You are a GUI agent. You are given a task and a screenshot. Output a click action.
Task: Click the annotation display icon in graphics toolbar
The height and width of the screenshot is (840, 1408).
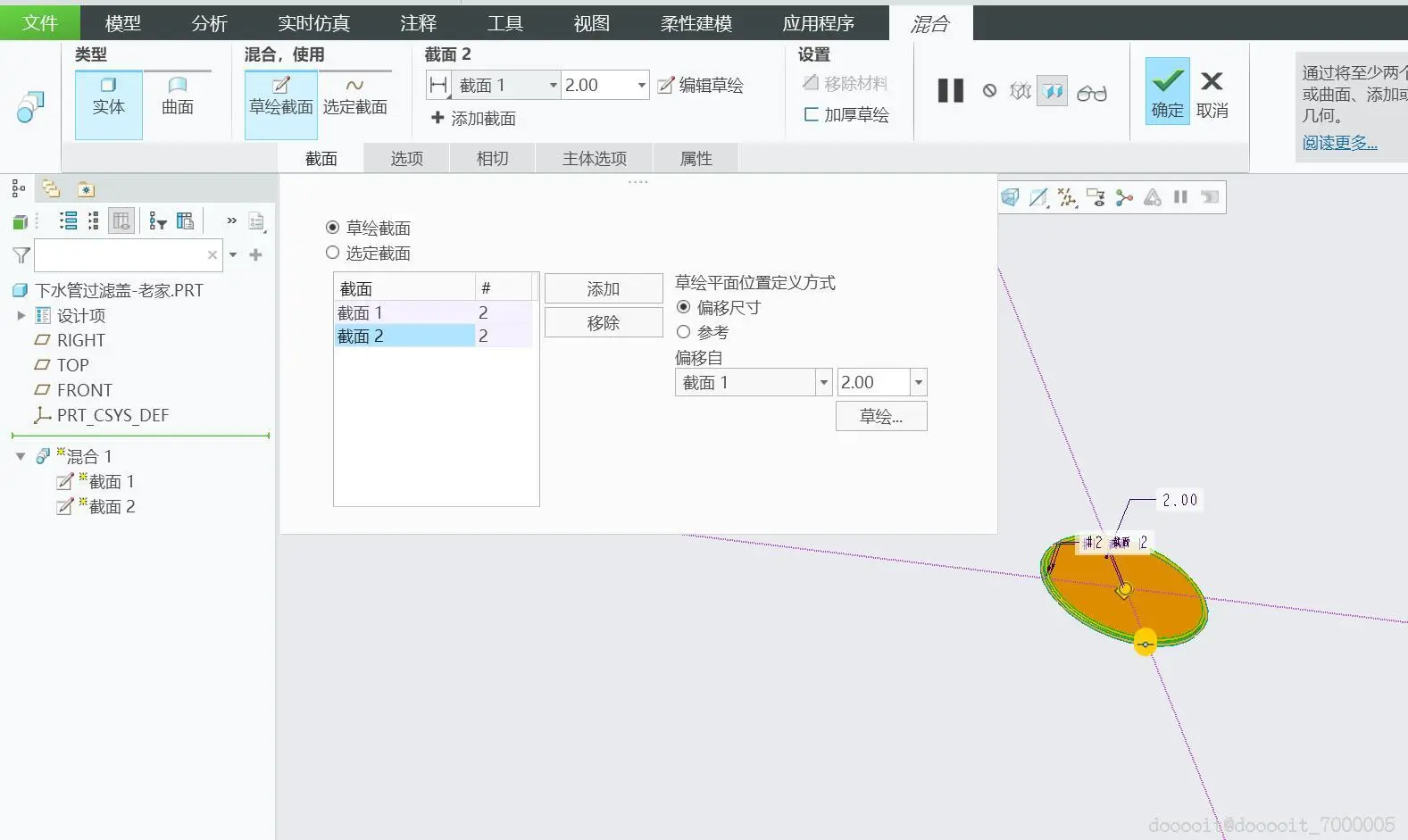(1096, 197)
